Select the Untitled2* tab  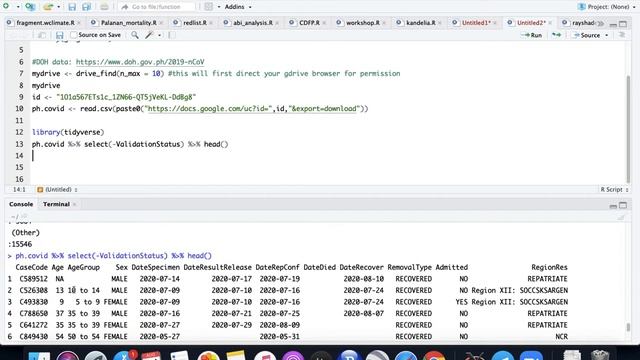[531, 23]
